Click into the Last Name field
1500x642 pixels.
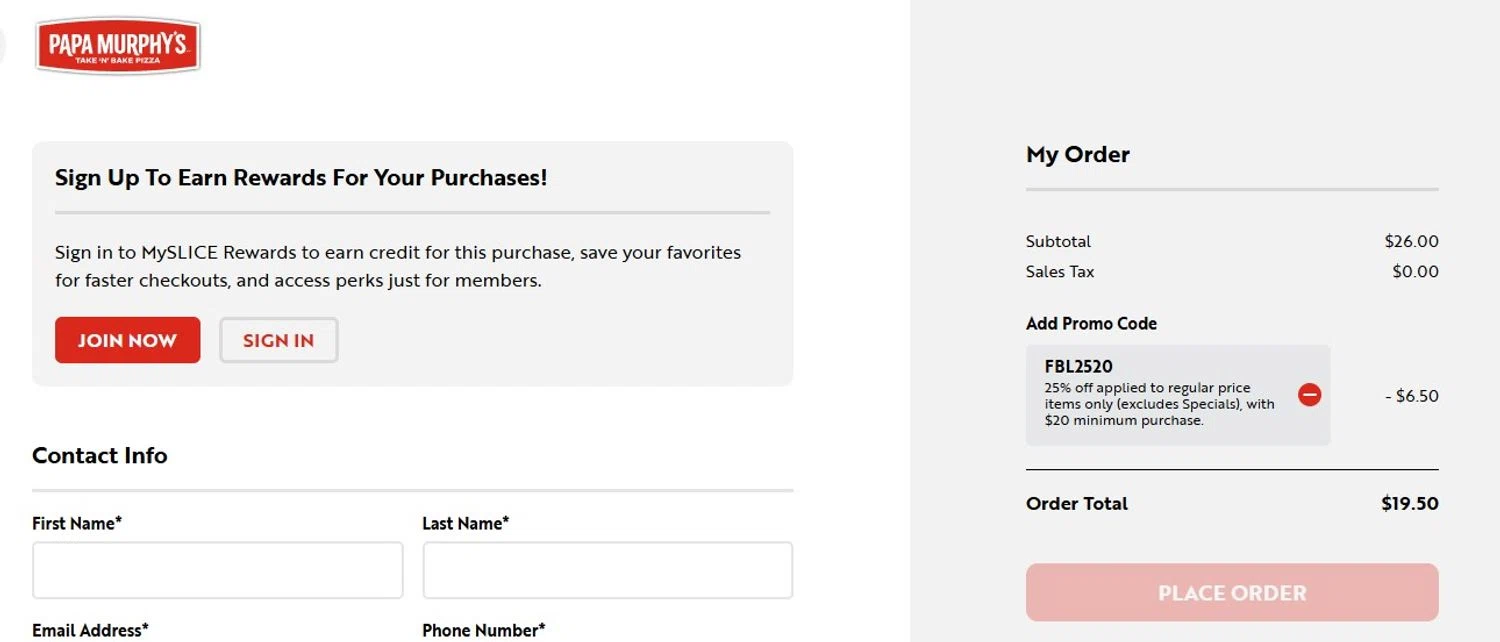pos(607,570)
